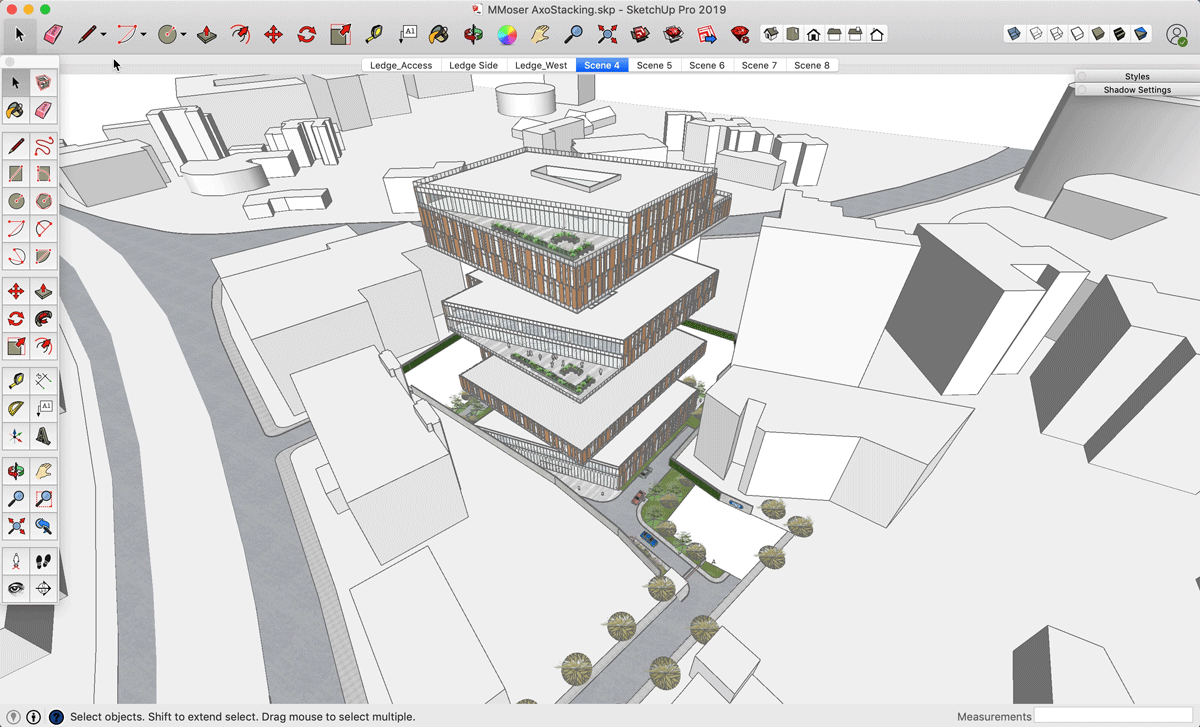This screenshot has width=1200, height=727.
Task: Open dropdown arrow beside the Pencil tool
Action: tap(103, 35)
